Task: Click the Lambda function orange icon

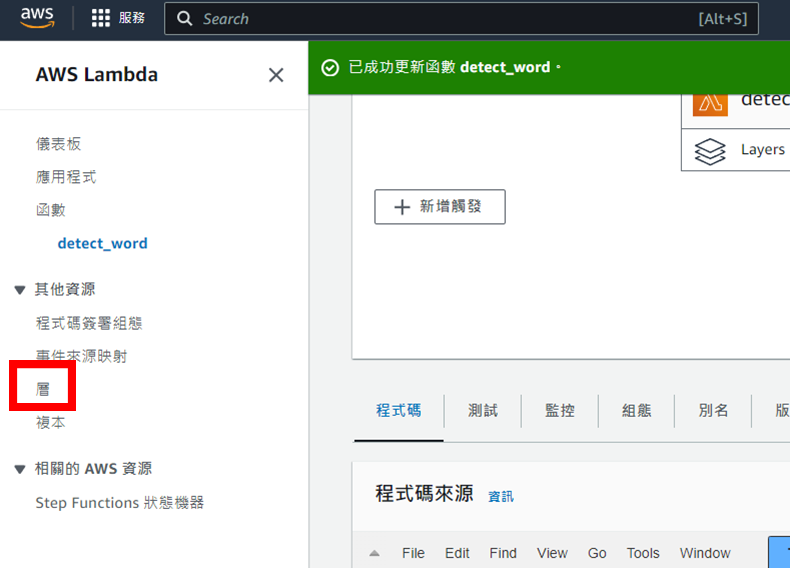Action: [710, 104]
